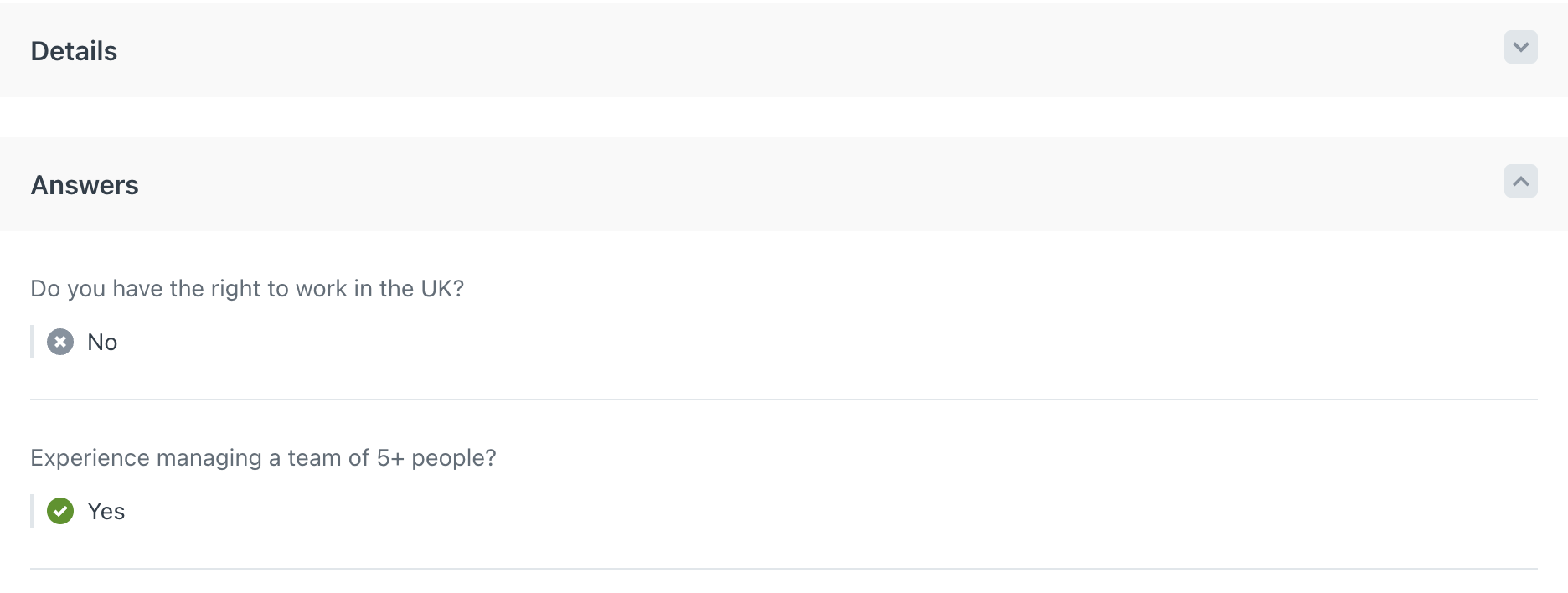Click the Details section heading
Screen dimensions: 1568x593
[x=74, y=51]
